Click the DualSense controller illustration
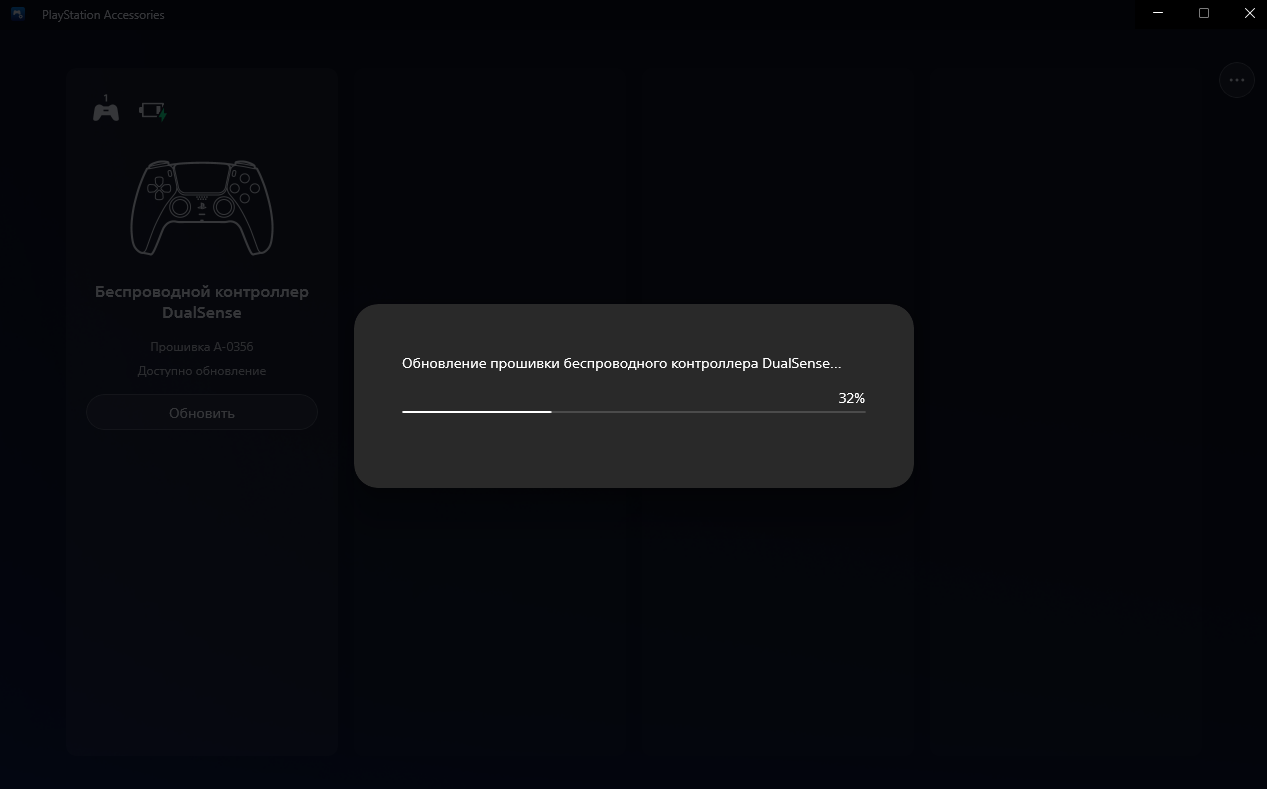Image resolution: width=1267 pixels, height=789 pixels. pos(202,207)
